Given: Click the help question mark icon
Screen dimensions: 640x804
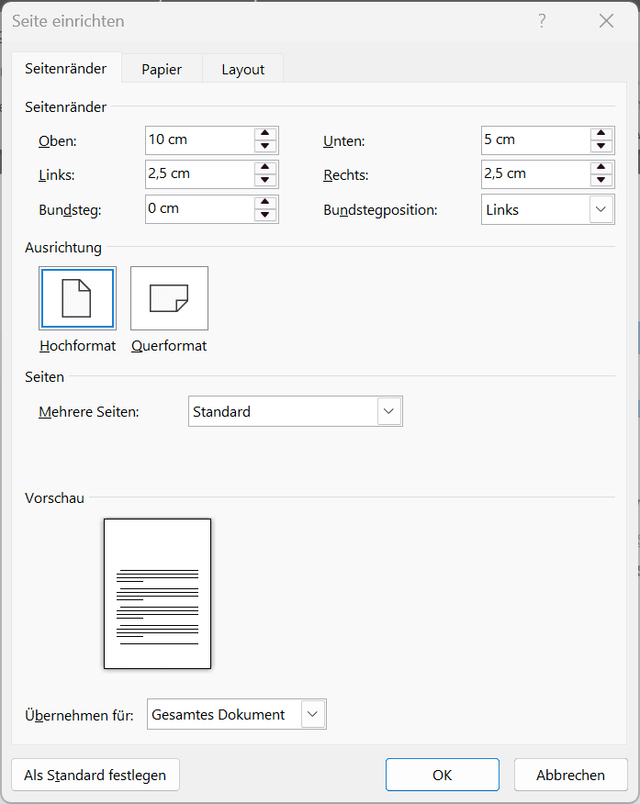Looking at the screenshot, I should pos(542,21).
